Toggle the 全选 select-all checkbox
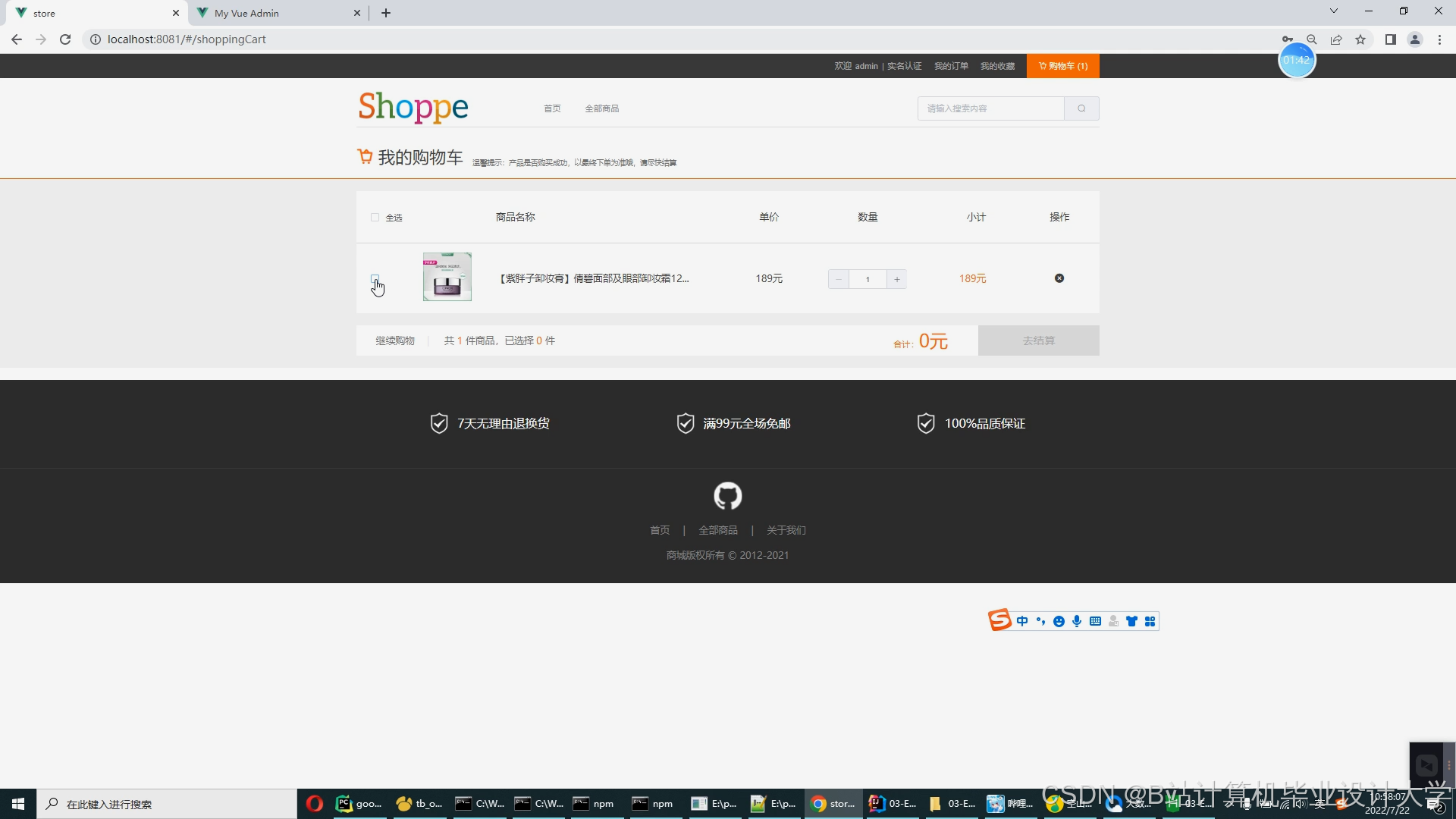Screen dimensions: 1456x819 pos(375,218)
